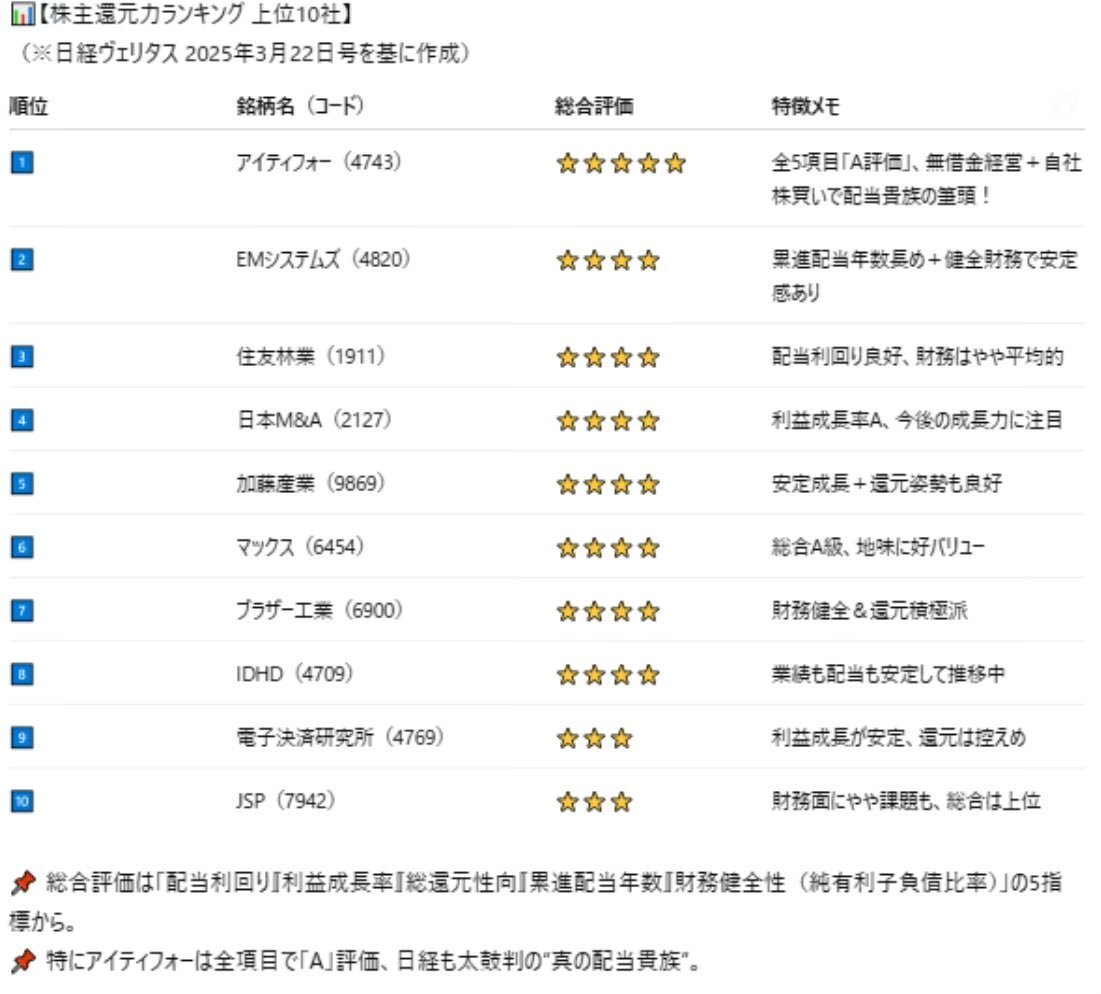Click the rank 4 number badge

[x=22, y=420]
